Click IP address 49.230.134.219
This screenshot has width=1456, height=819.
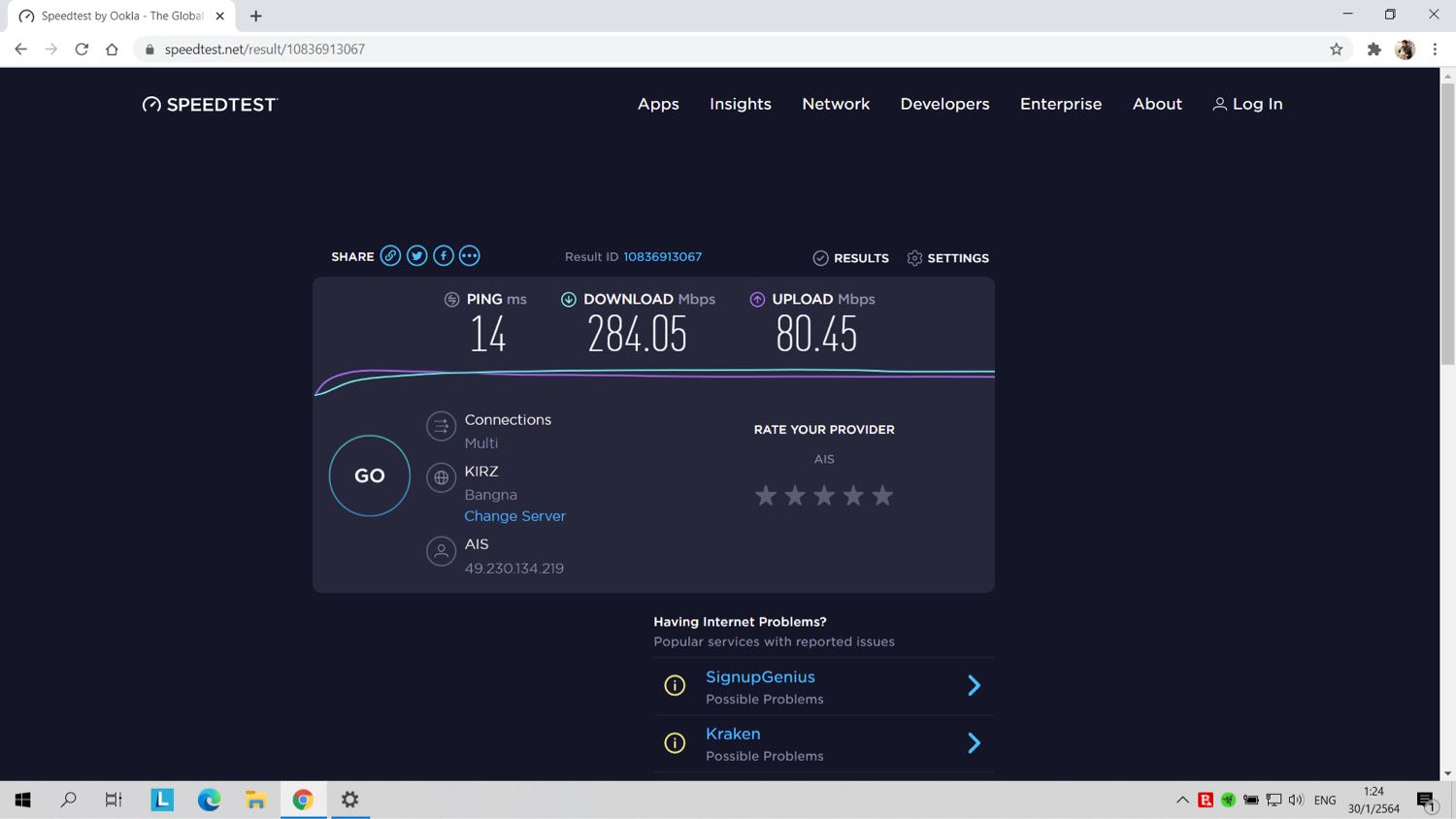click(x=513, y=569)
